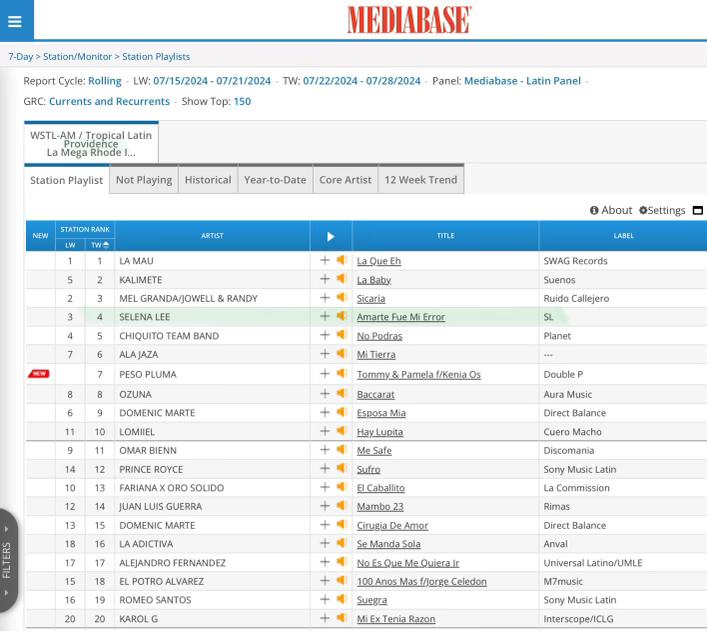Change panel Mediabase - Latin Panel
Image resolution: width=707 pixels, height=631 pixels.
522,81
